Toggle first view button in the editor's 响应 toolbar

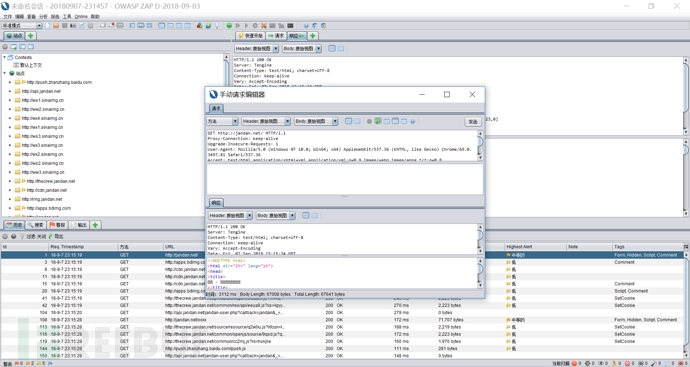[305, 215]
